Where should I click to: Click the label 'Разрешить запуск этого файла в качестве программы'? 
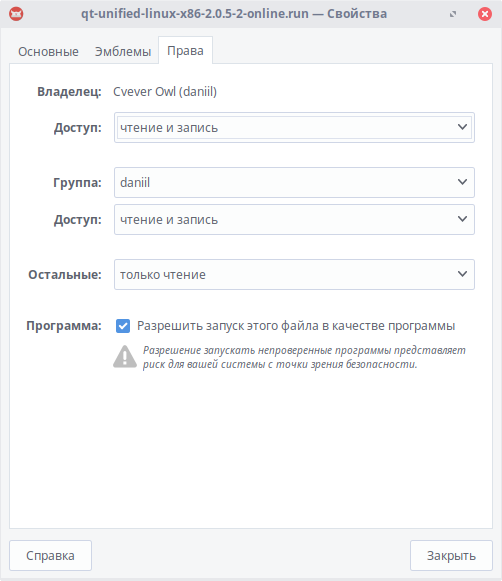point(296,326)
